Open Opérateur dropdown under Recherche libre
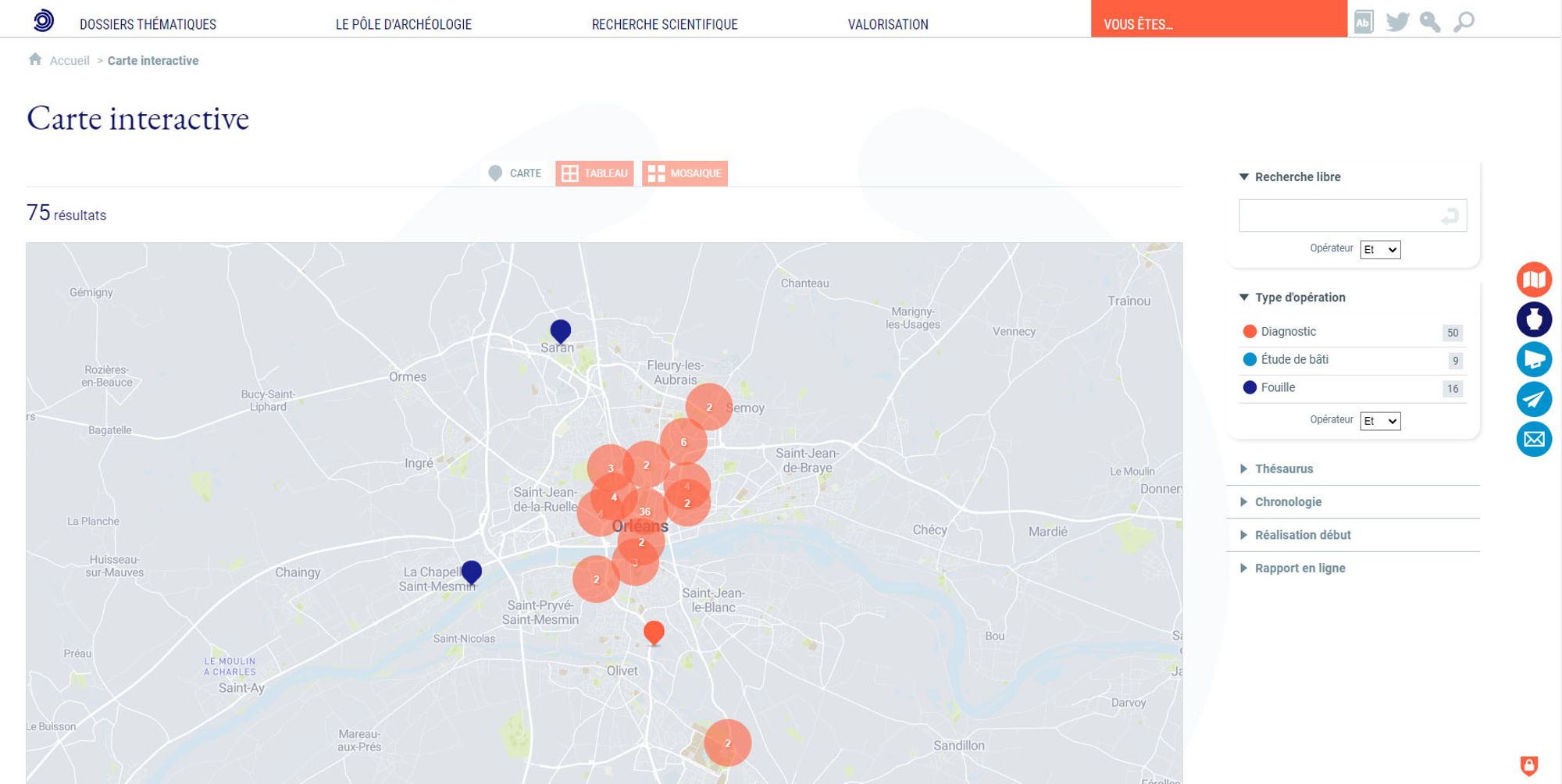Screen dimensions: 1562x784 tap(1380, 250)
